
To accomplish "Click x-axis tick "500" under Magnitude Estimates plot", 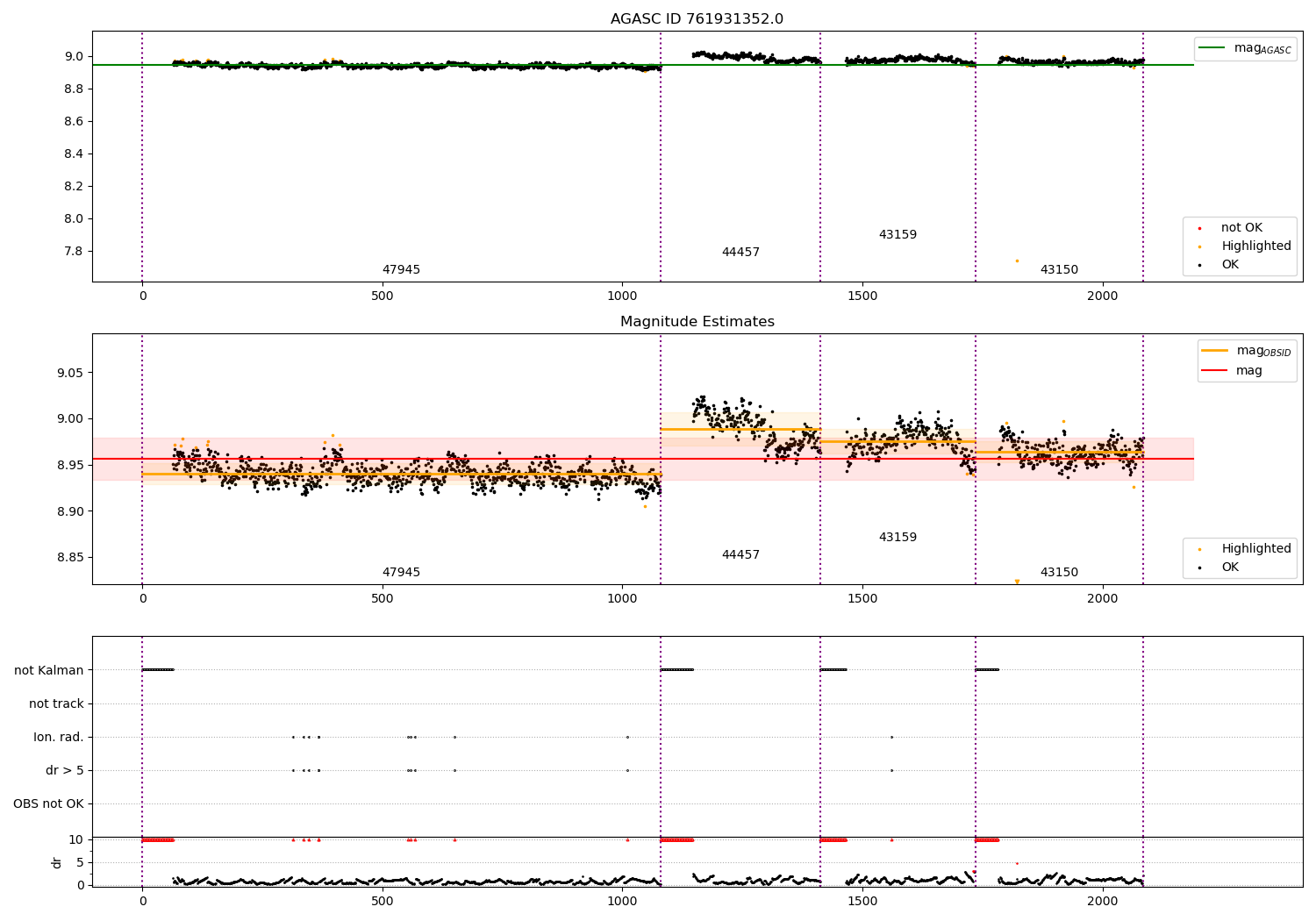I will tap(382, 599).
